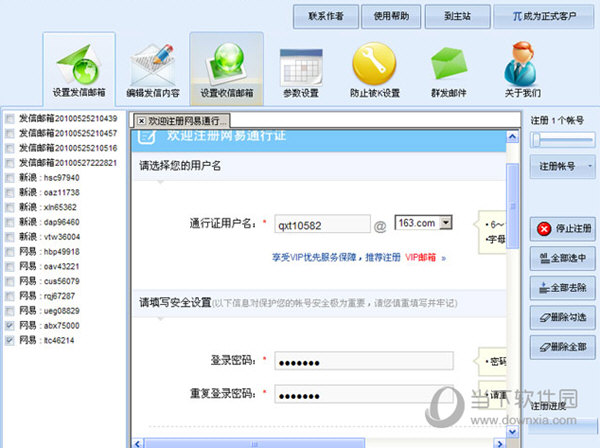Click 全部去除 button
The image size is (600, 448).
tap(562, 288)
